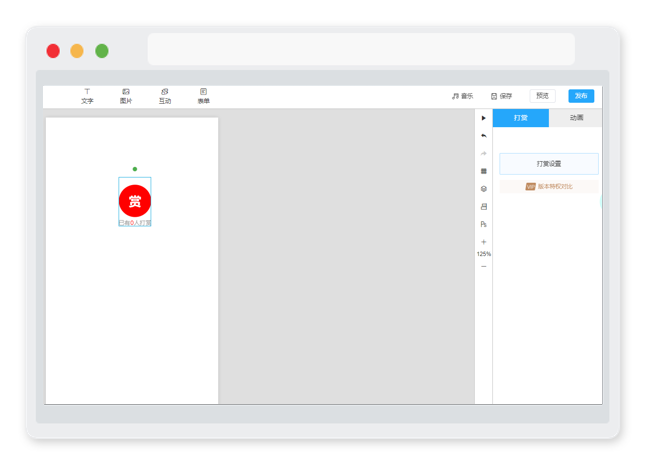Play the page animation preview
Screen dimensions: 660x460
pyautogui.click(x=484, y=118)
